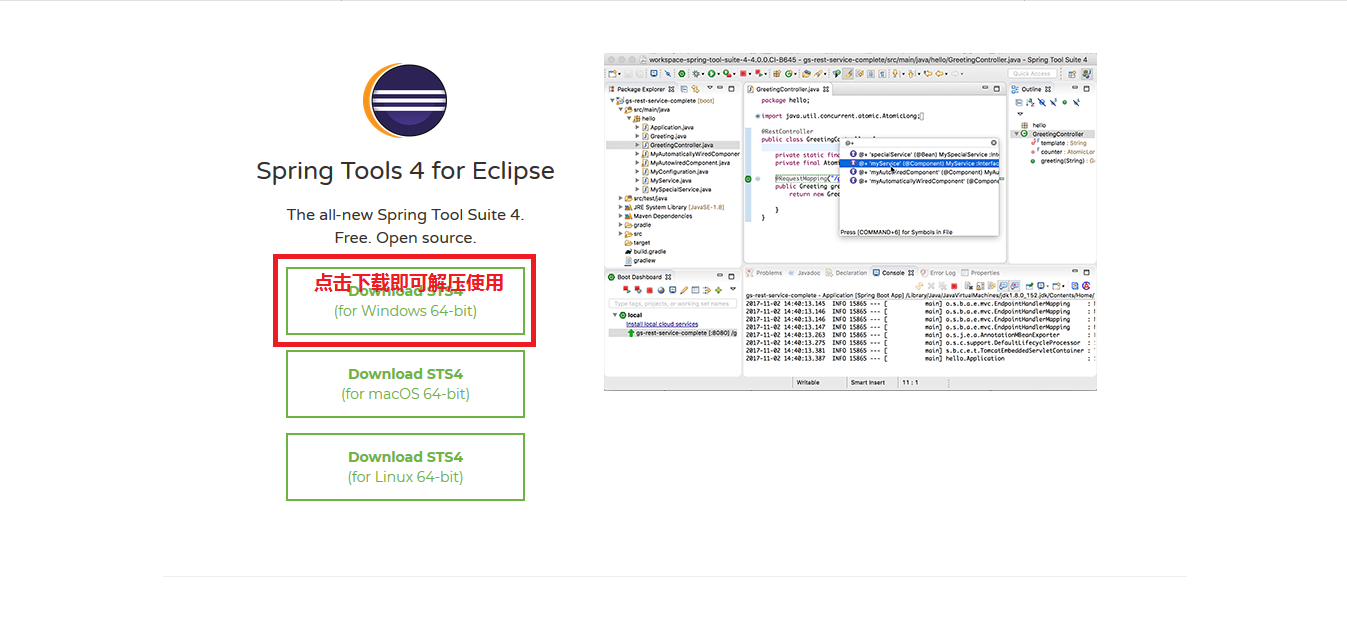Viewport: 1347px width, 627px height.
Task: Collapse the src/main/java tree node
Action: tap(621, 111)
